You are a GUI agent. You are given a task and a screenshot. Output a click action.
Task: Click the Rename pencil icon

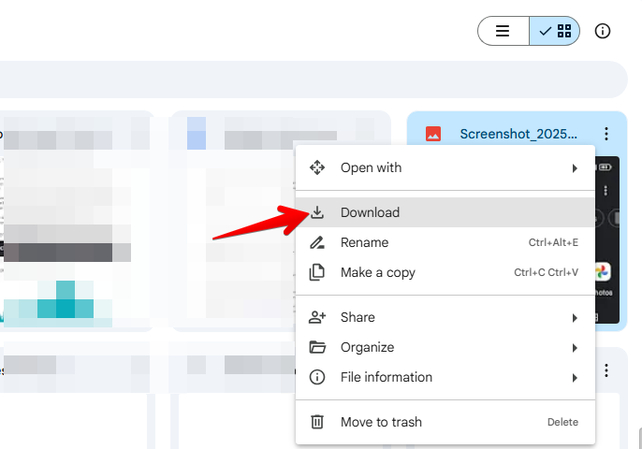(317, 242)
